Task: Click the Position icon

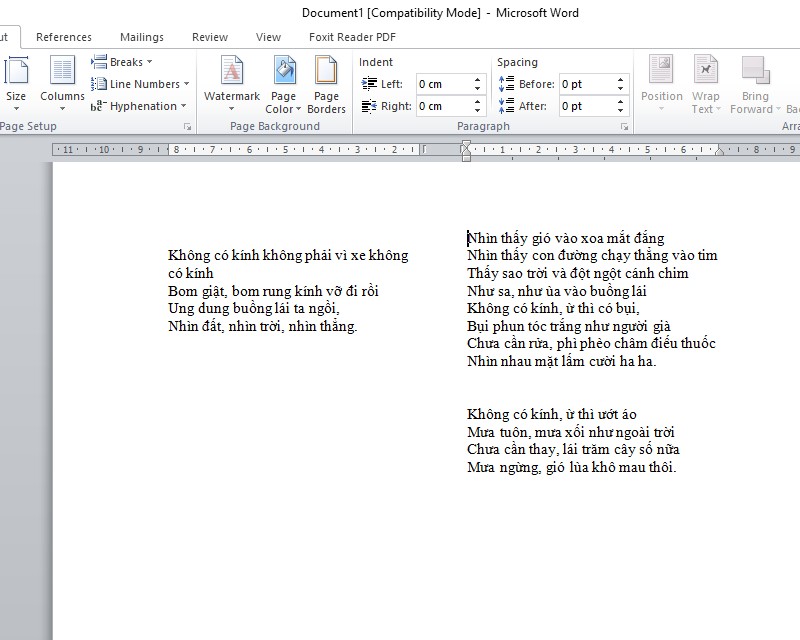Action: coord(662,69)
